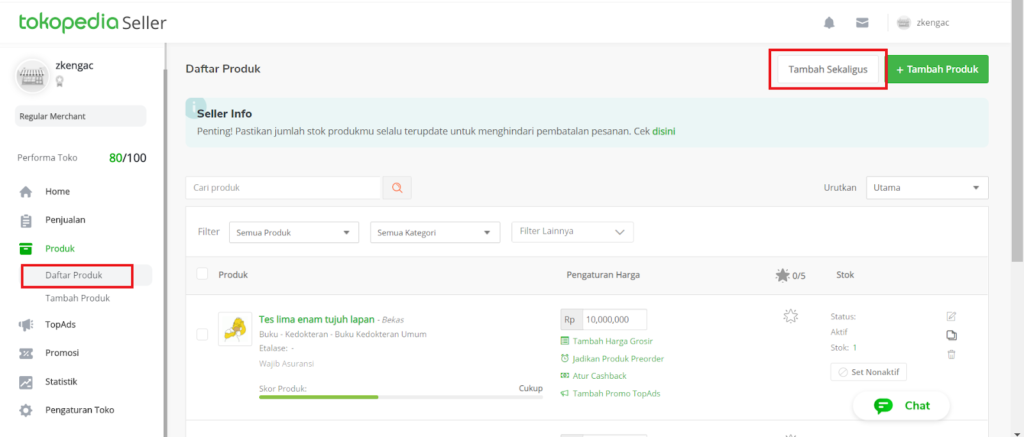The width and height of the screenshot is (1024, 437).
Task: Tick the select-all Produk header checkbox
Action: point(202,274)
